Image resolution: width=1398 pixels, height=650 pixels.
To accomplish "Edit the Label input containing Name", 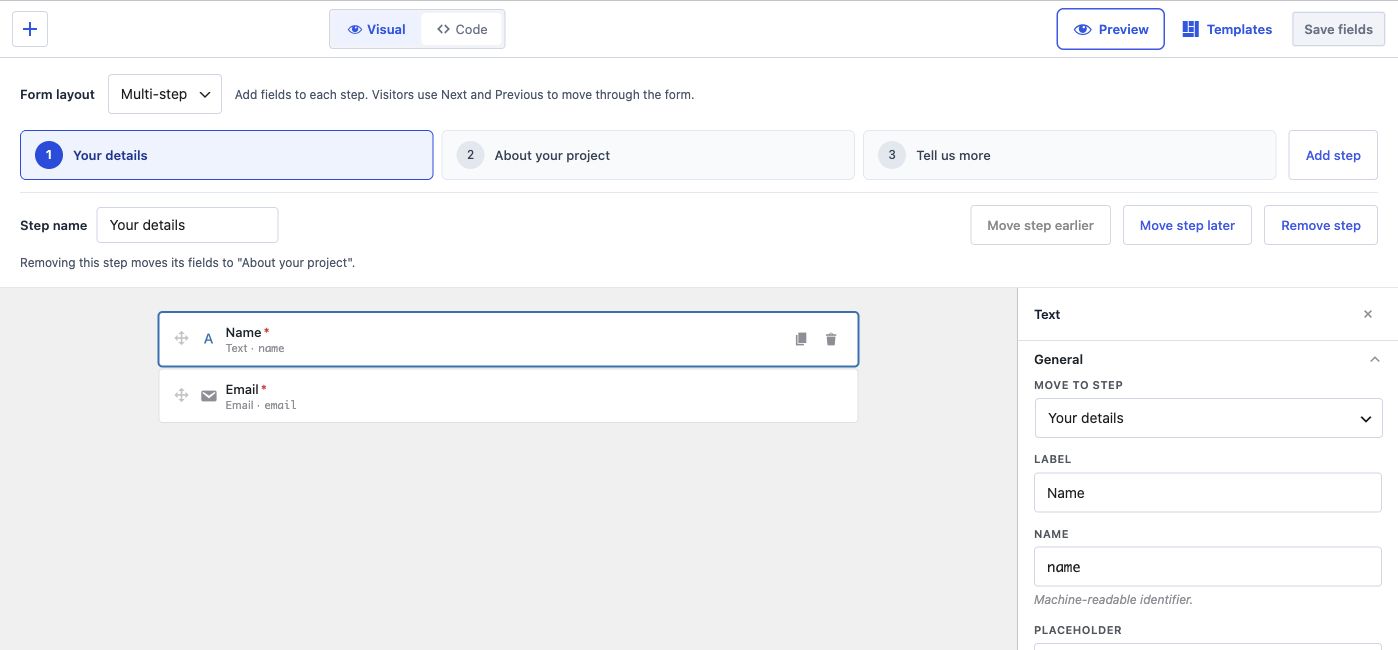I will tap(1208, 493).
